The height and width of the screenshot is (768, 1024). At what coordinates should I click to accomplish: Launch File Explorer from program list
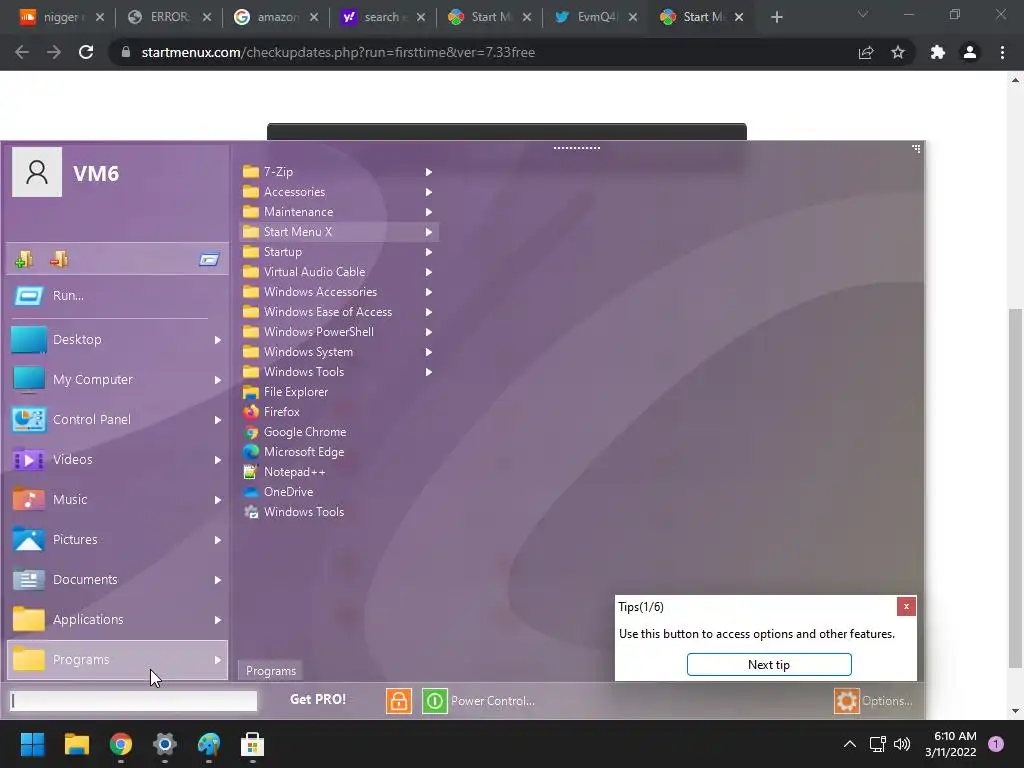pyautogui.click(x=339, y=392)
